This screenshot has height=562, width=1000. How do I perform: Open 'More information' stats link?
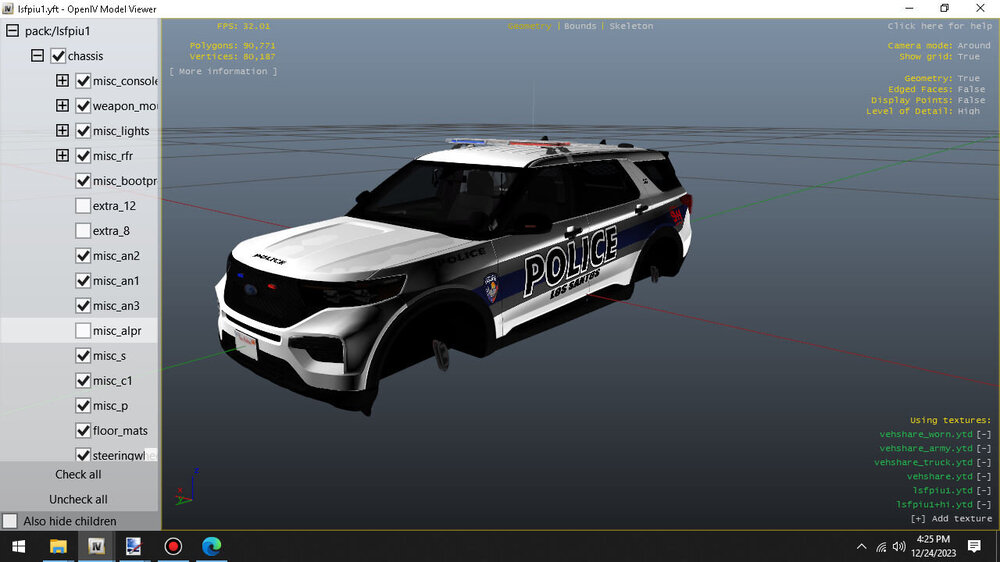[223, 71]
